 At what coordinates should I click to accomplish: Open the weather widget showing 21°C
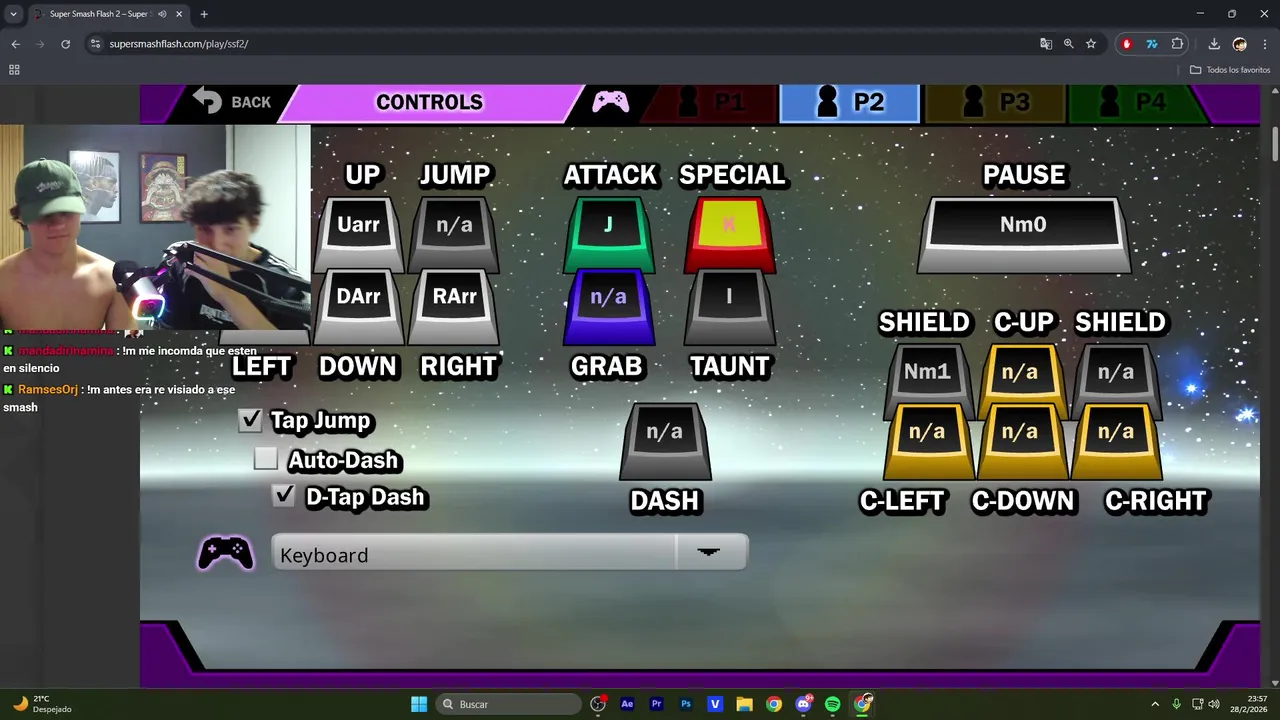point(42,704)
